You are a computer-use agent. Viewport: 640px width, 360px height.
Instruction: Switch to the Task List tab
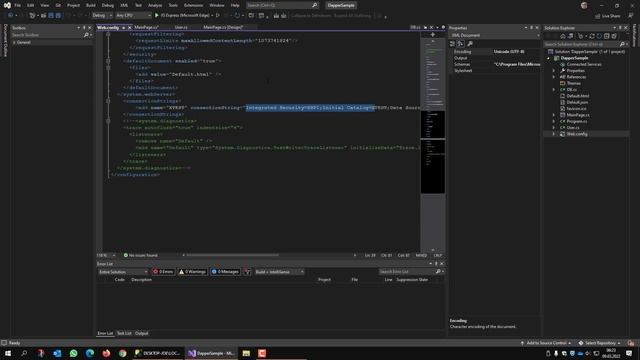point(124,333)
